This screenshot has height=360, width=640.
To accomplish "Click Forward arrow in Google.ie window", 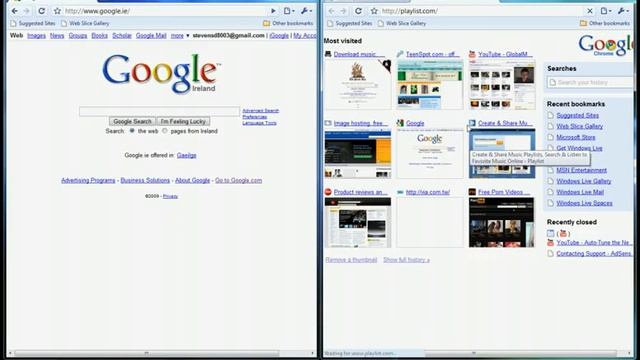I will pos(27,11).
